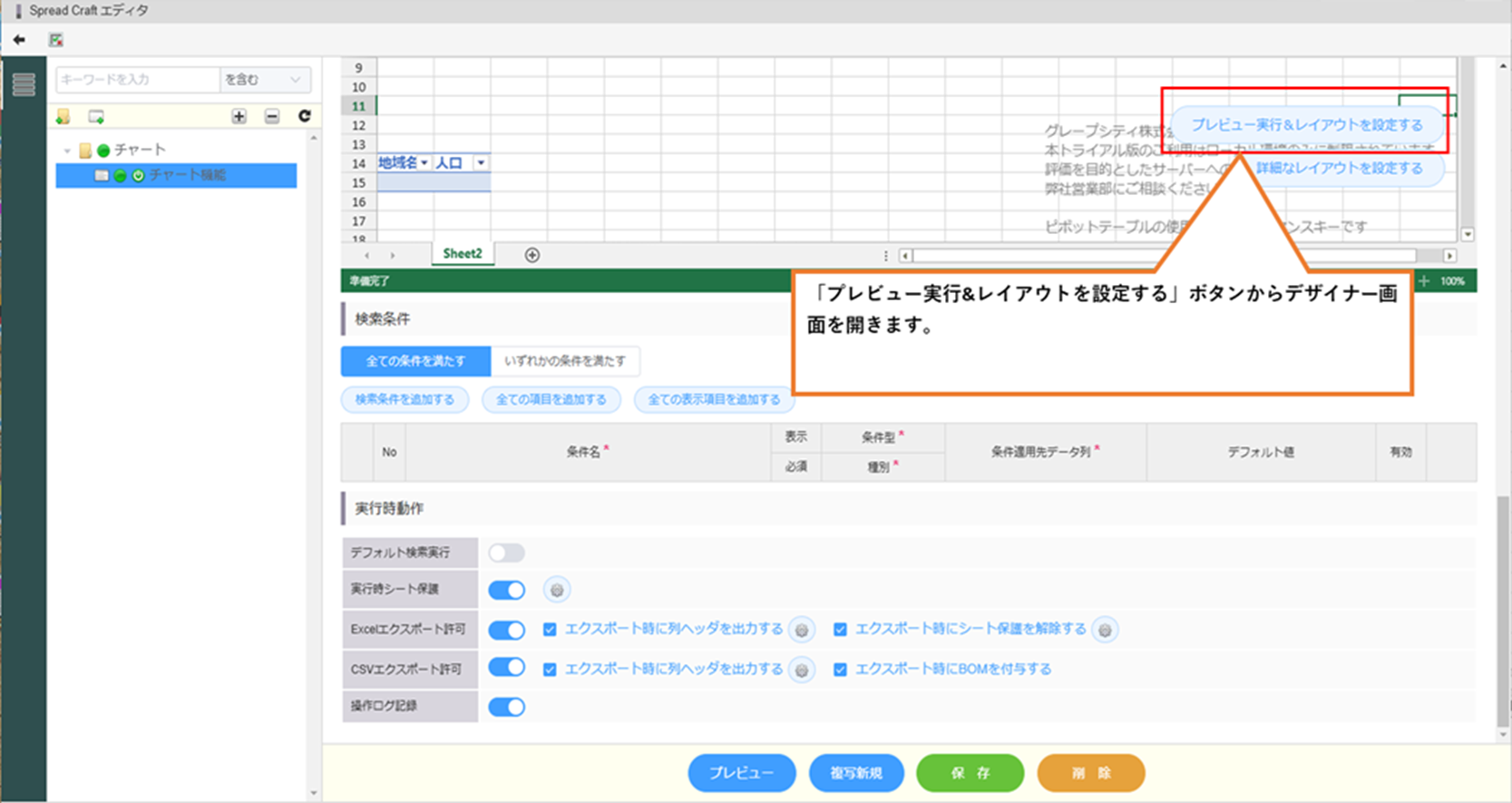Screen dimensions: 1512x803
Task: Click the plus icon to expand all tree nodes
Action: tap(239, 116)
